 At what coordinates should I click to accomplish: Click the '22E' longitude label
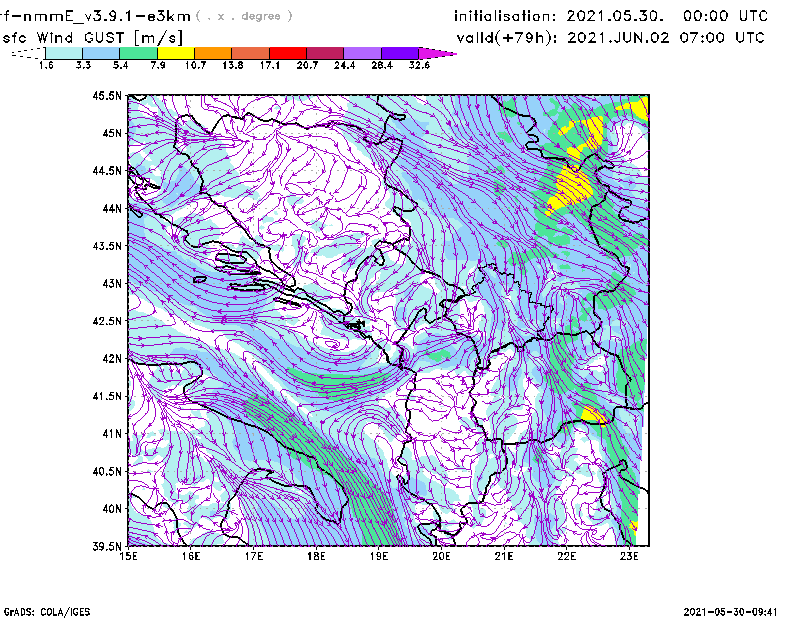[566, 556]
